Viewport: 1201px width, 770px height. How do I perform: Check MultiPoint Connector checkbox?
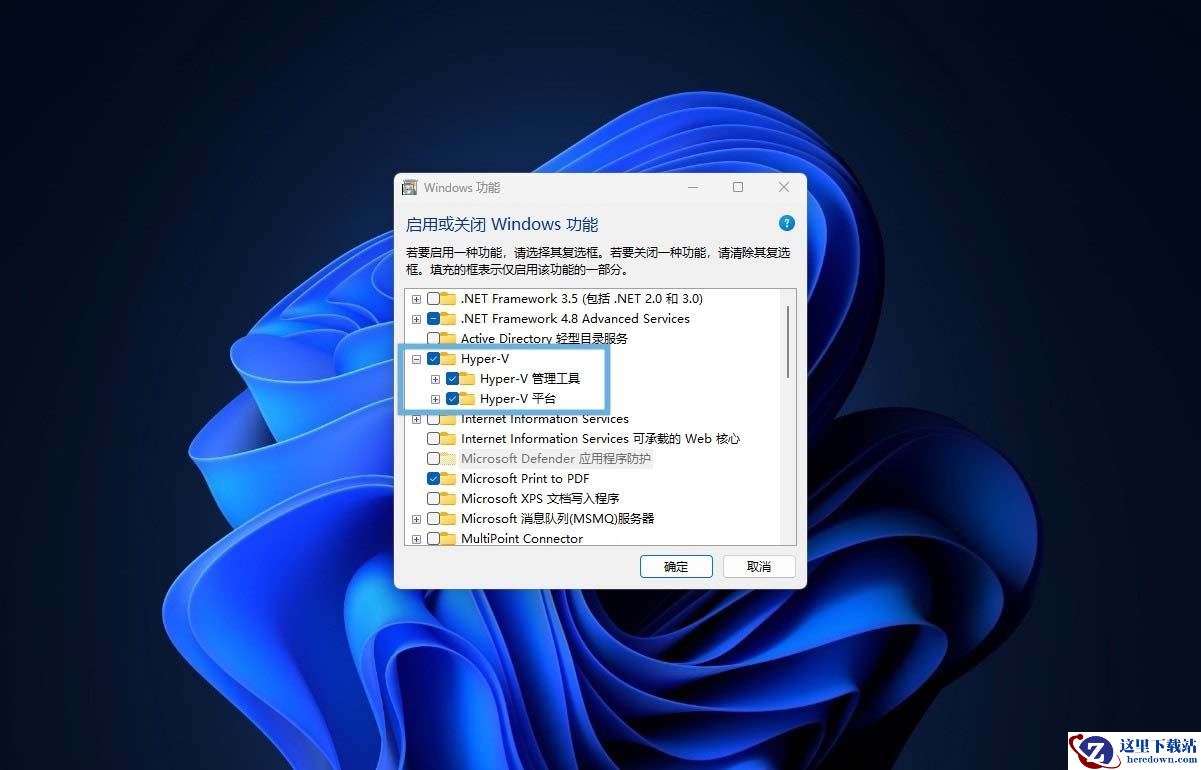(x=433, y=538)
